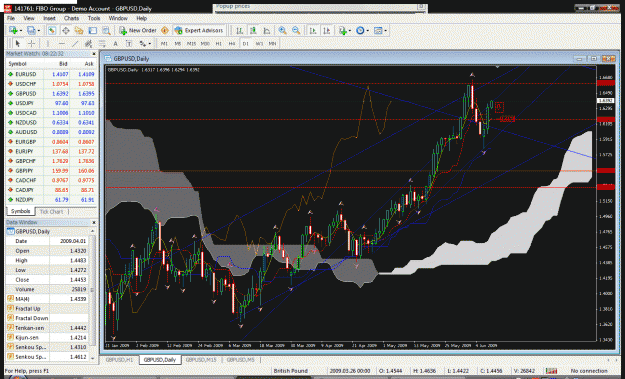Click the New Order button

pos(138,30)
